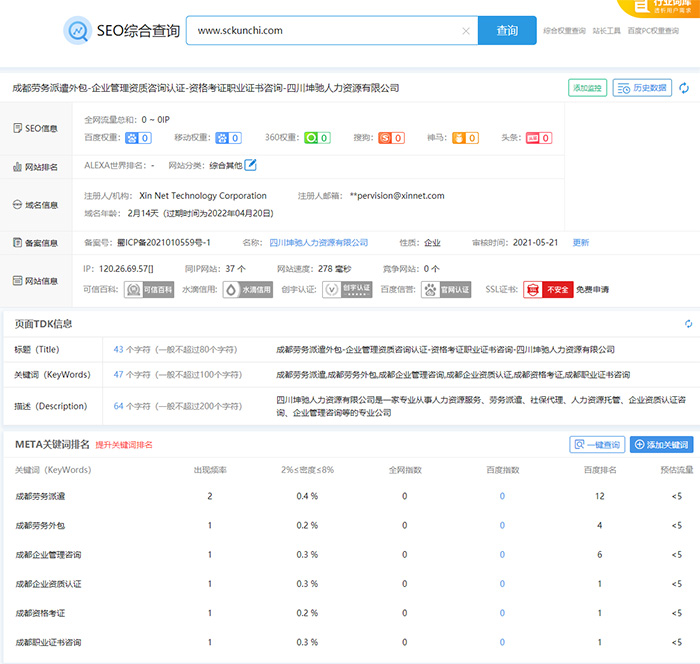
Task: Click the 免费申请 SSL link
Action: point(591,289)
